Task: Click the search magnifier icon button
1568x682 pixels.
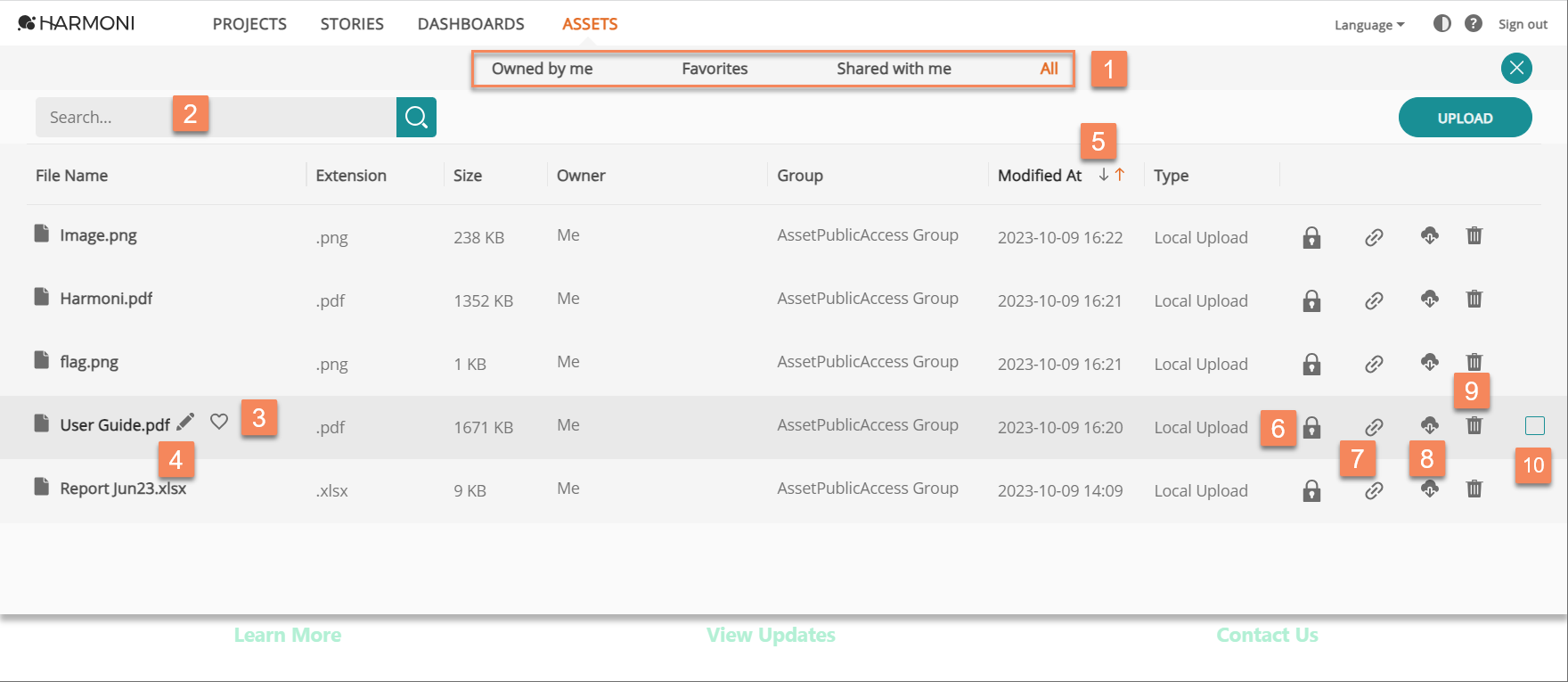Action: pyautogui.click(x=416, y=117)
